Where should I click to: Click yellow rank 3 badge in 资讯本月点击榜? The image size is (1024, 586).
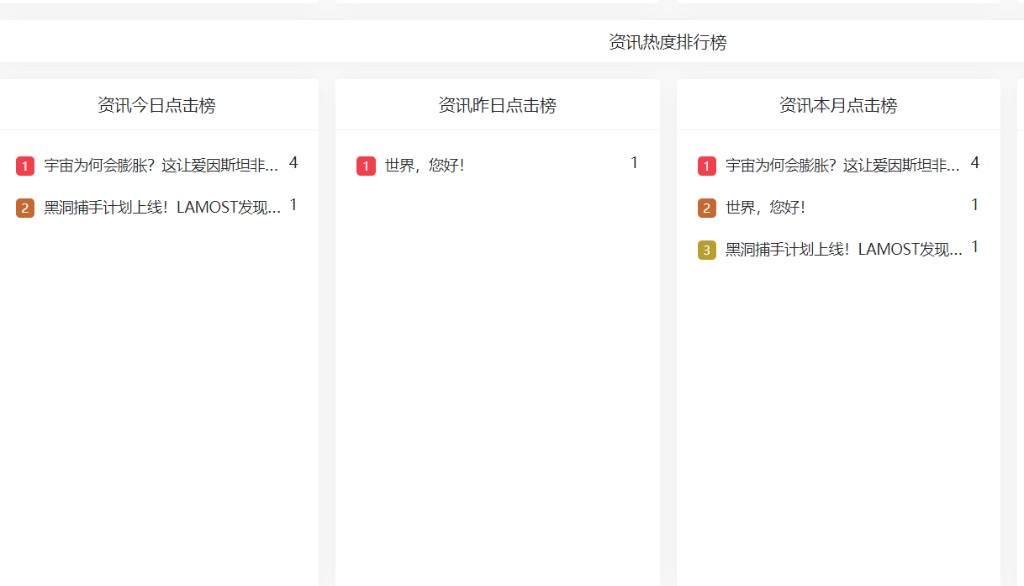tap(707, 250)
